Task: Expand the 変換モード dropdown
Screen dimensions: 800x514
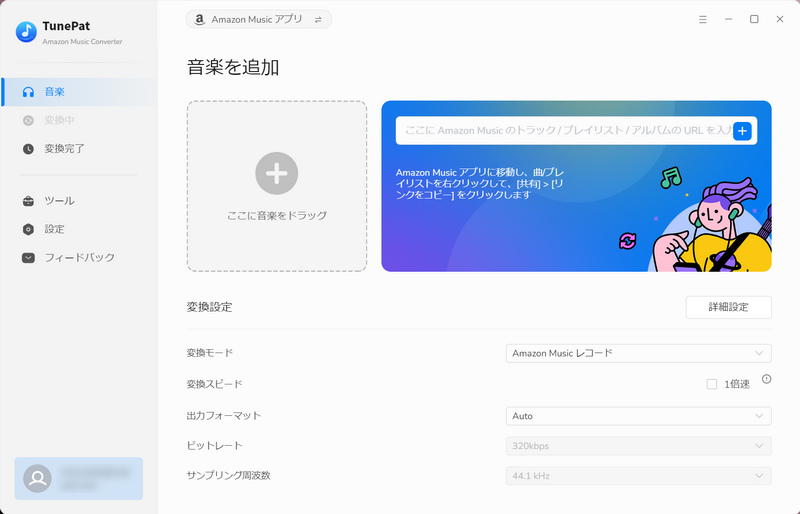Action: [638, 353]
